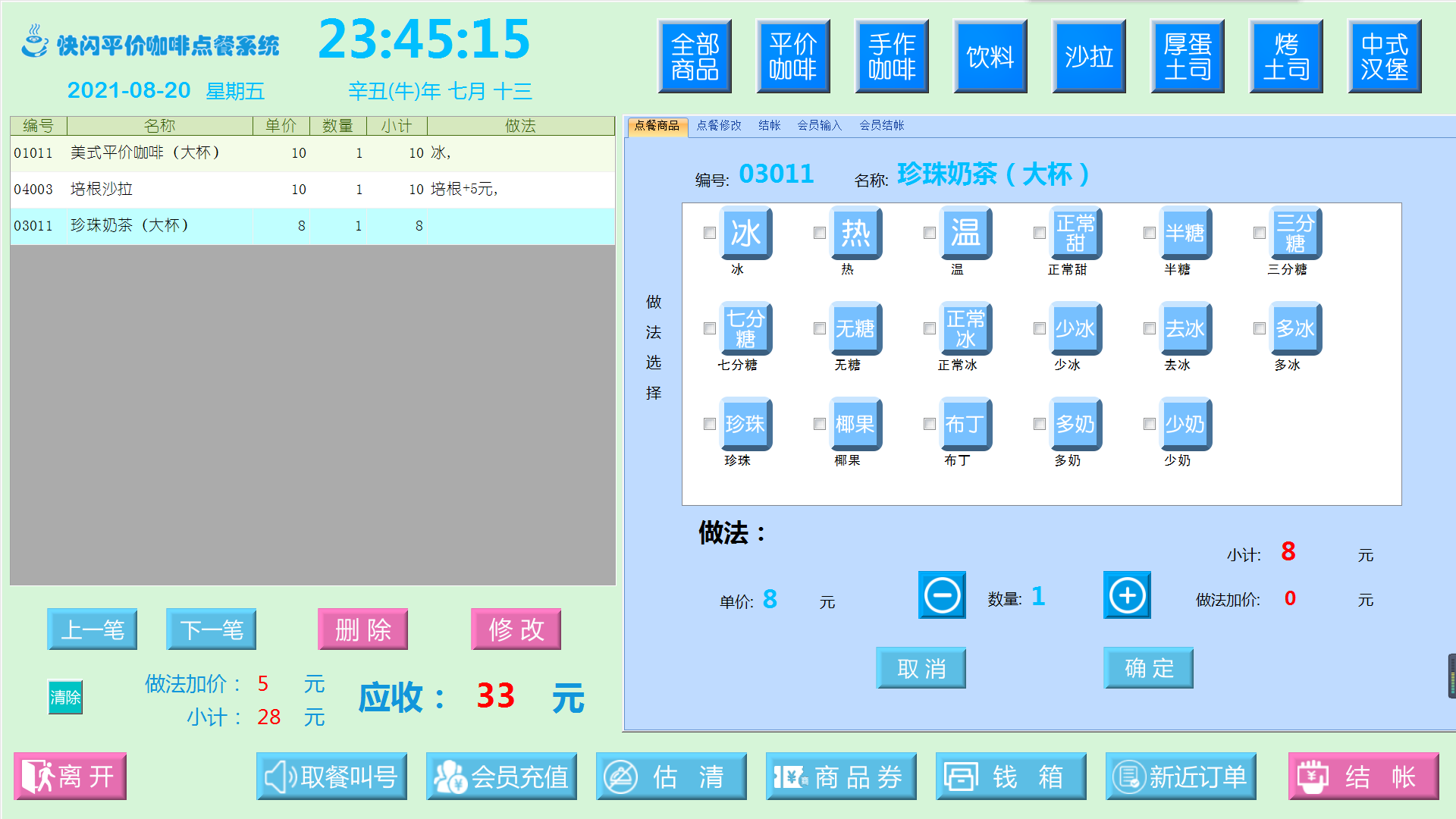Screen dimensions: 1456x819
Task: Check the 去冰 no ice checkbox
Action: click(1150, 328)
